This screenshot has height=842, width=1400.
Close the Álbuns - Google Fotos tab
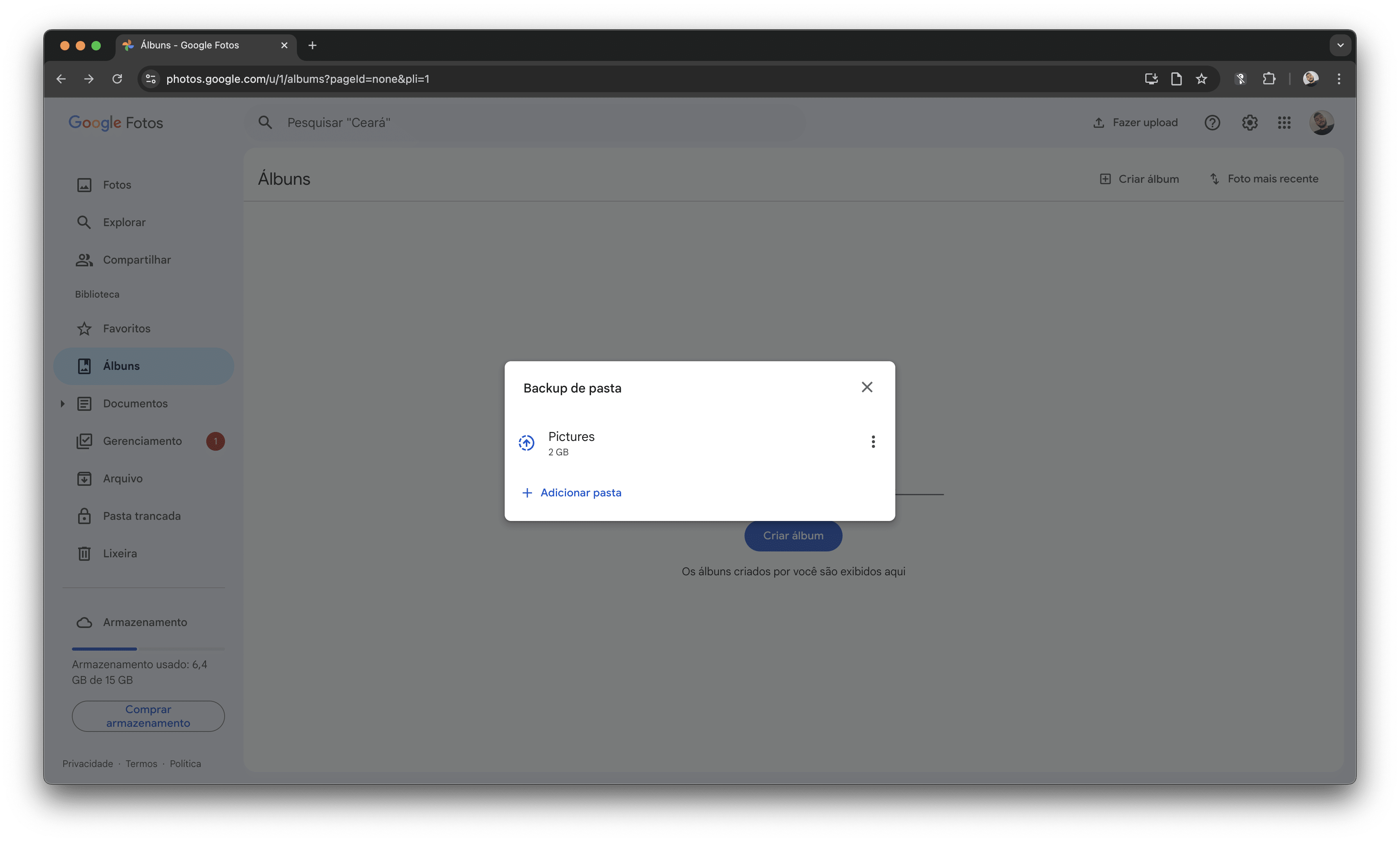pos(284,45)
